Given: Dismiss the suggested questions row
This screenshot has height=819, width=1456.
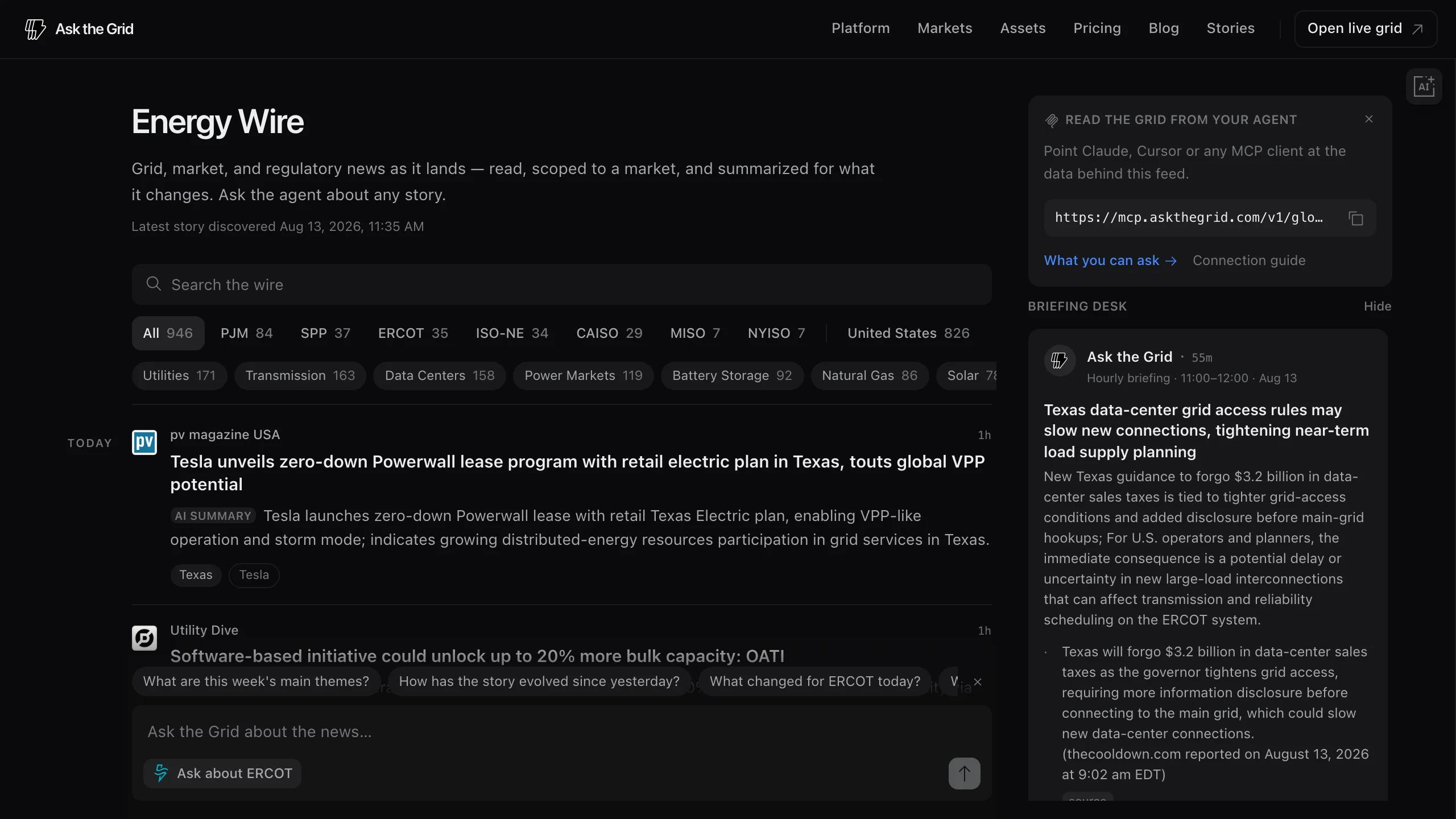Looking at the screenshot, I should click(x=978, y=681).
